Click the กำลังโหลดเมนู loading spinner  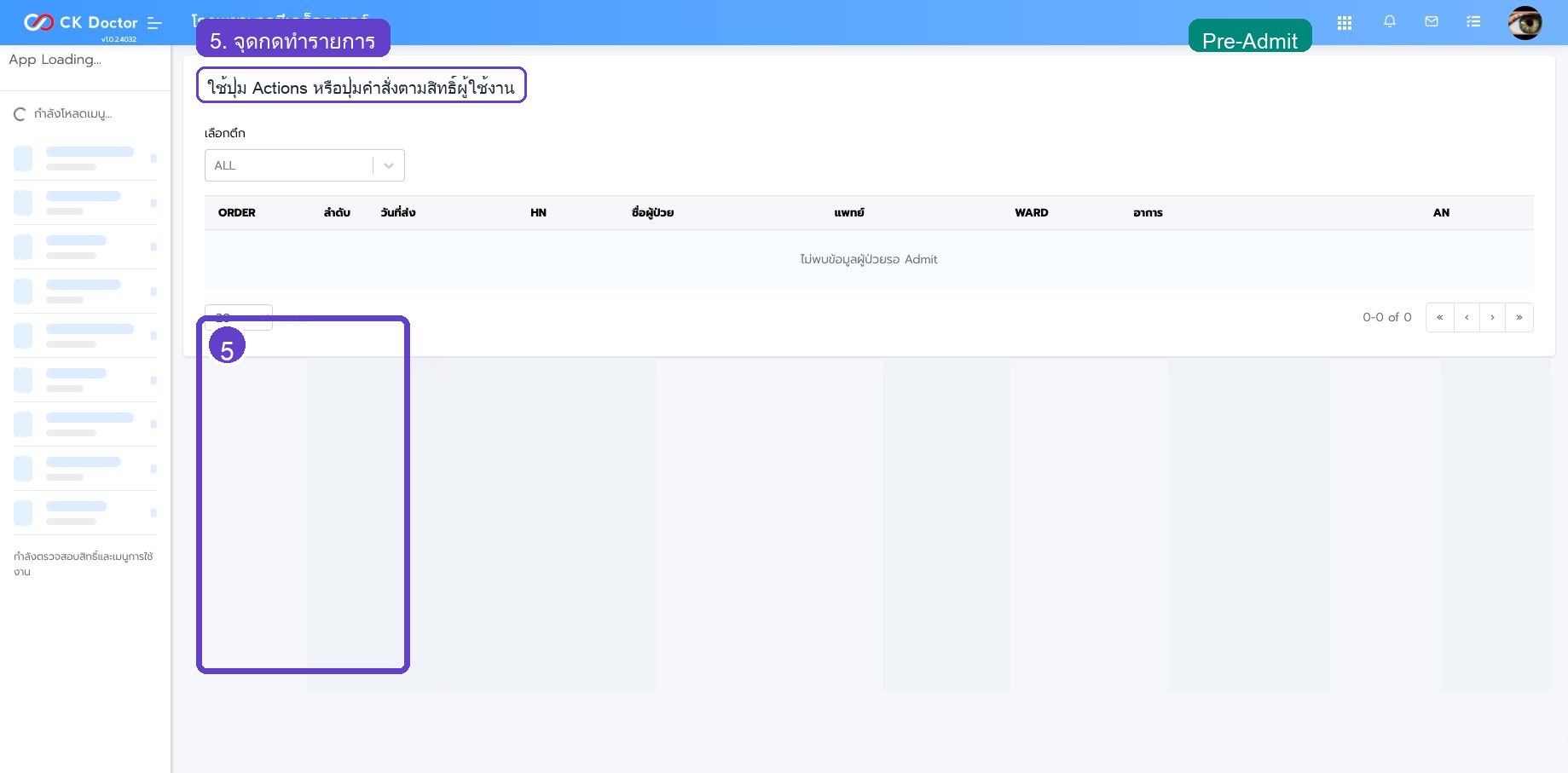click(20, 114)
